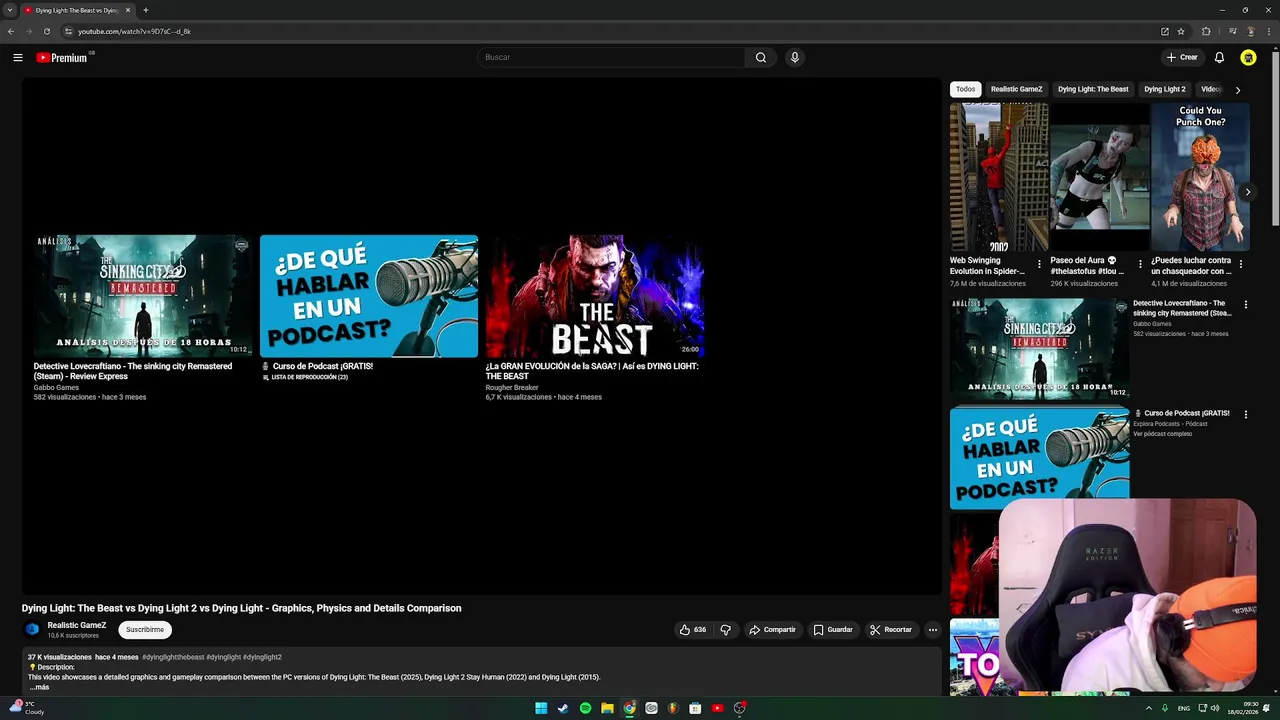This screenshot has width=1280, height=720.
Task: Open the Realistic GameZ channel name
Action: pyautogui.click(x=77, y=625)
